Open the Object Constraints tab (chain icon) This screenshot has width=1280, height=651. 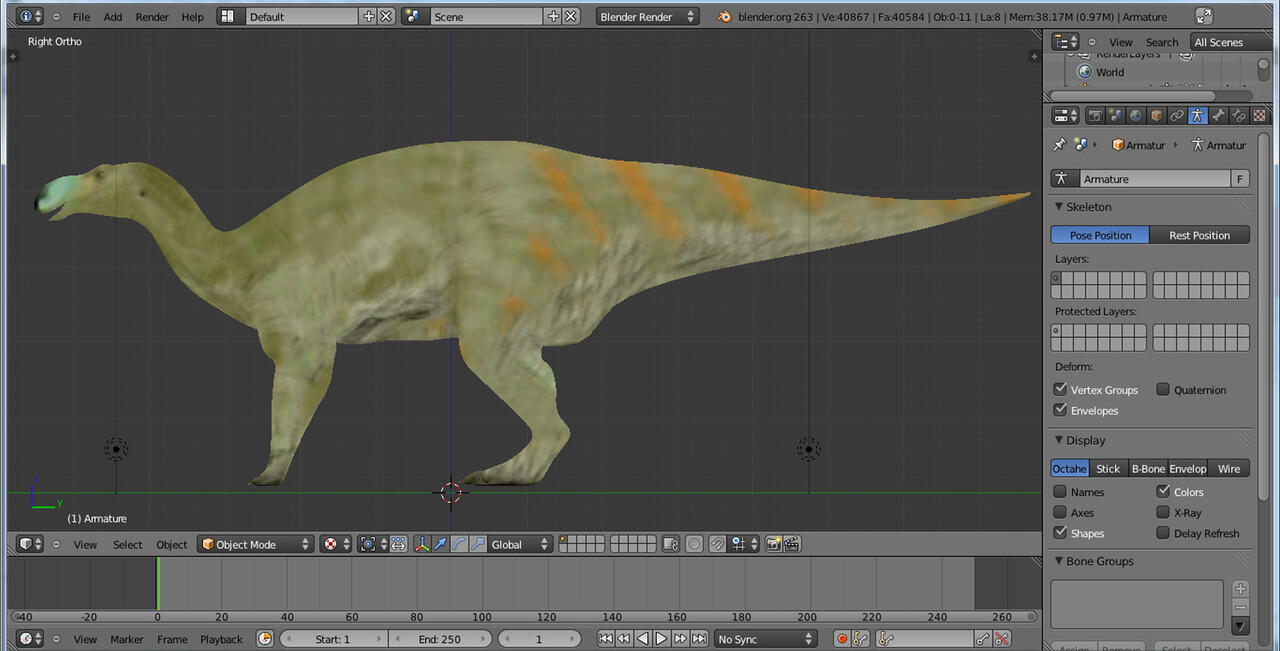[1177, 116]
